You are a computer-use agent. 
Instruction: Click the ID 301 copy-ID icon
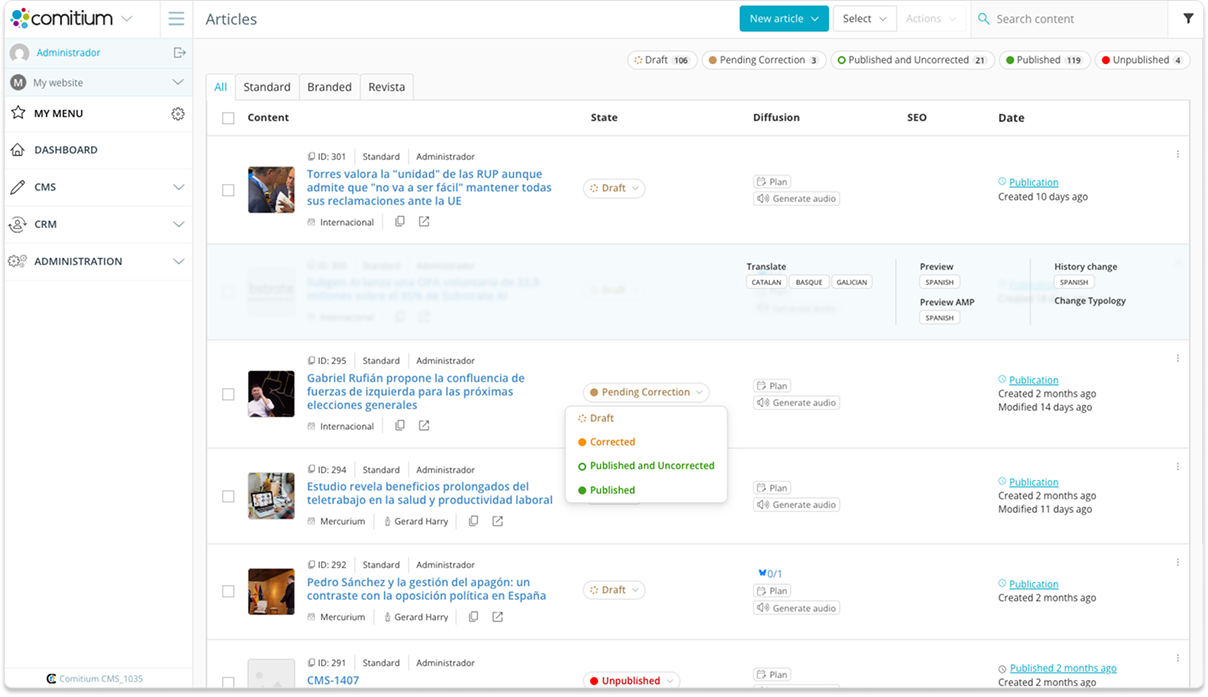pos(311,157)
